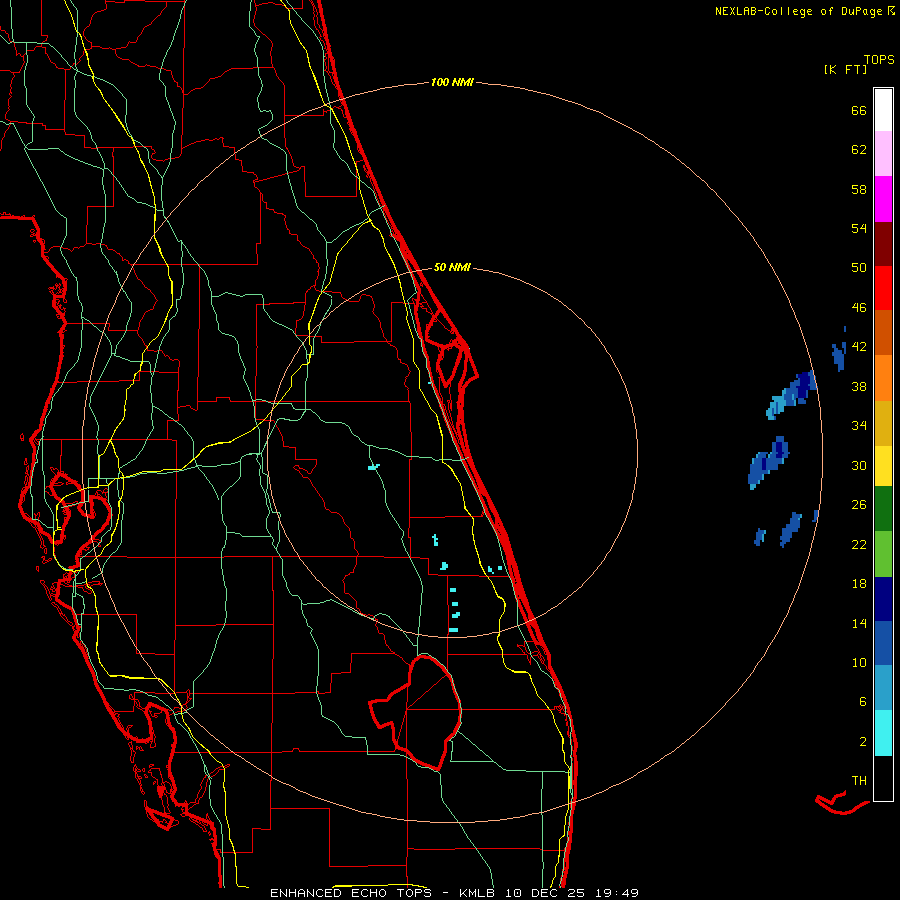Pick the light green legend swatch

coord(883,554)
